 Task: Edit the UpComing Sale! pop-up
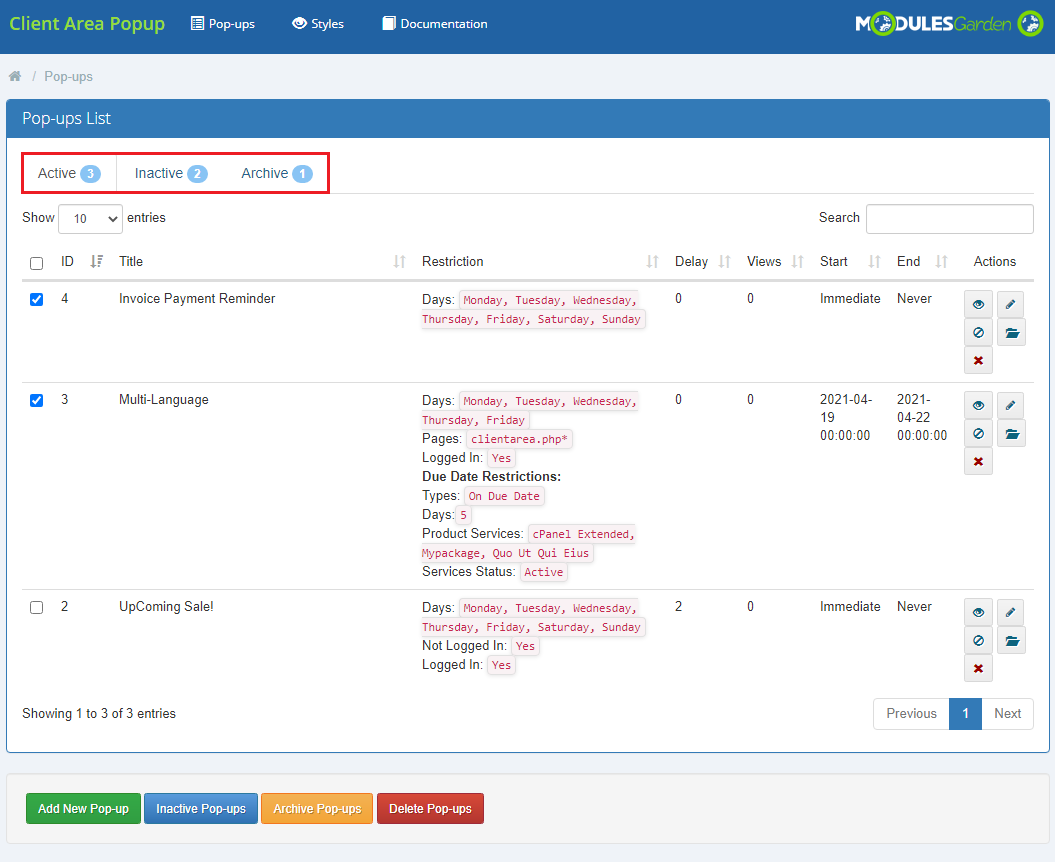(1011, 612)
